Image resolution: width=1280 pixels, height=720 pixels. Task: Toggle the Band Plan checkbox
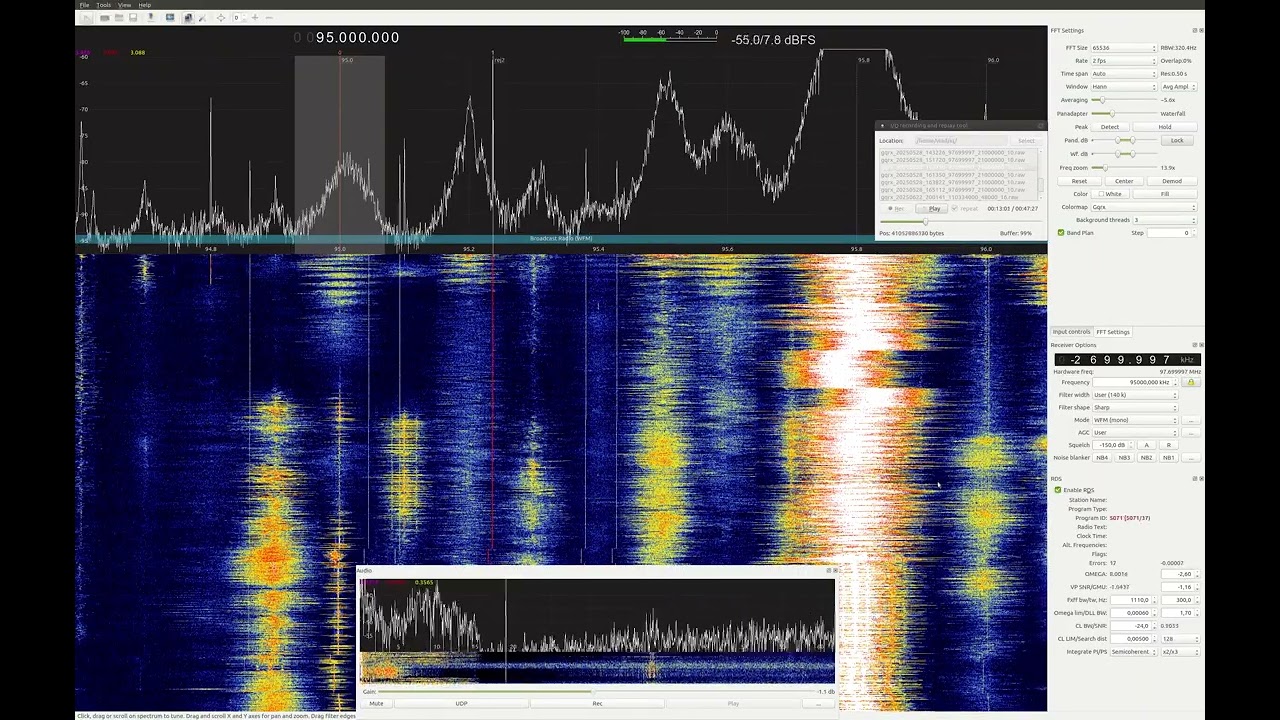pyautogui.click(x=1061, y=233)
